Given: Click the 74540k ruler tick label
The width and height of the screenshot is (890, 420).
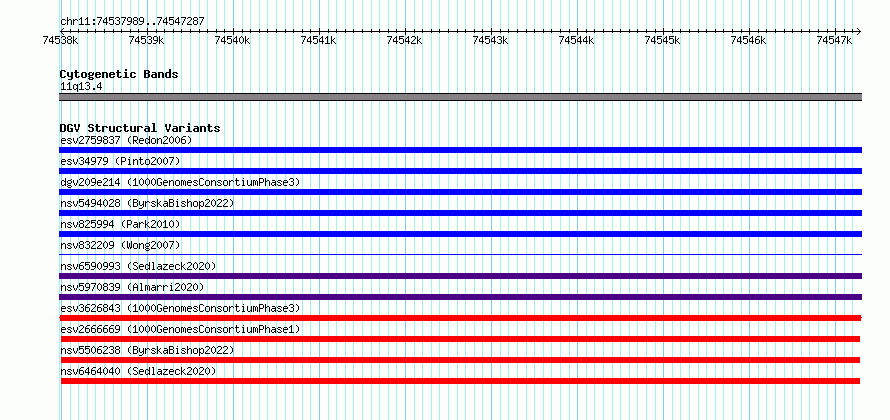Looking at the screenshot, I should coord(232,40).
